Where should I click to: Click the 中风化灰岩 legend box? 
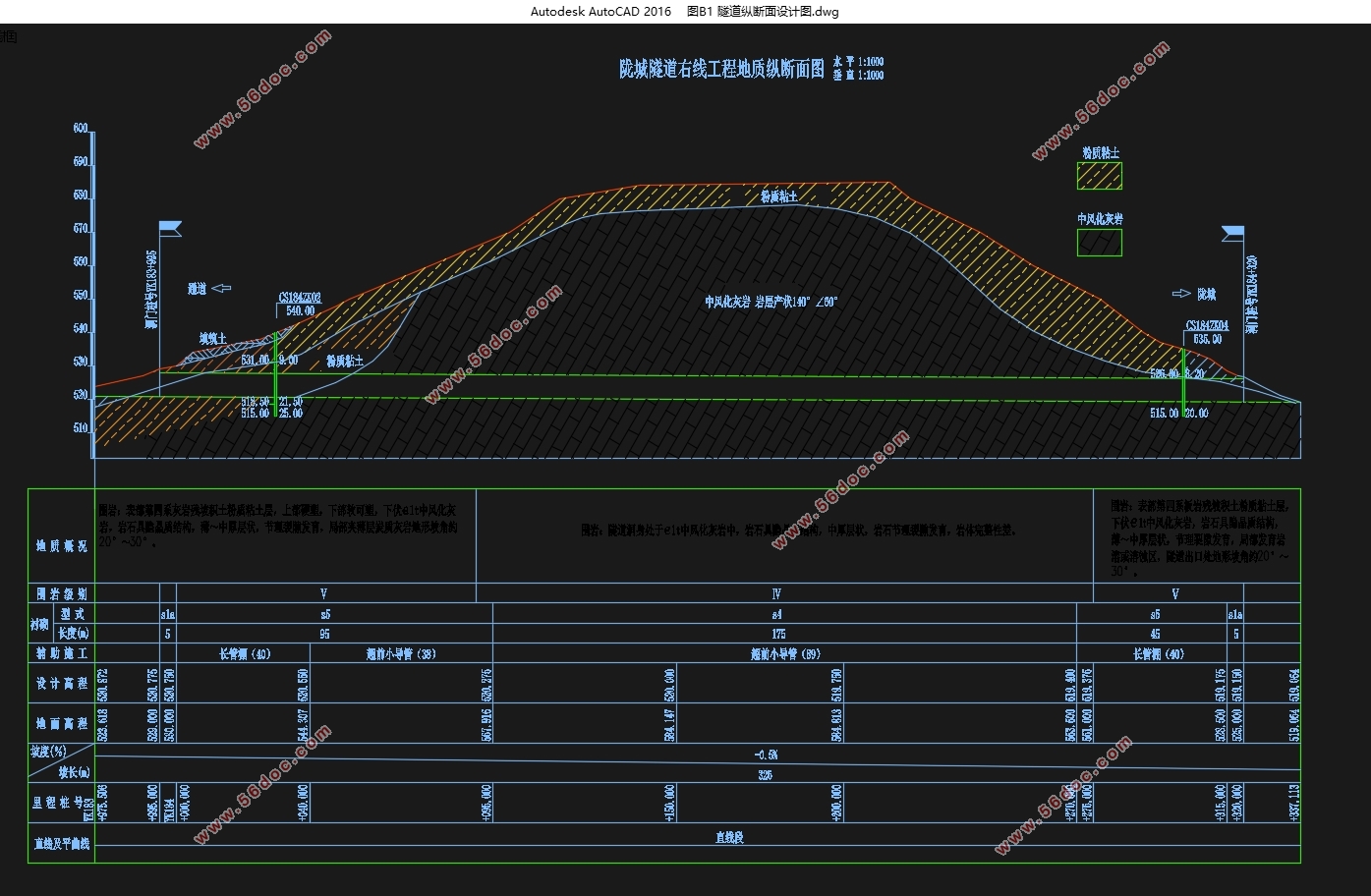pyautogui.click(x=1099, y=243)
